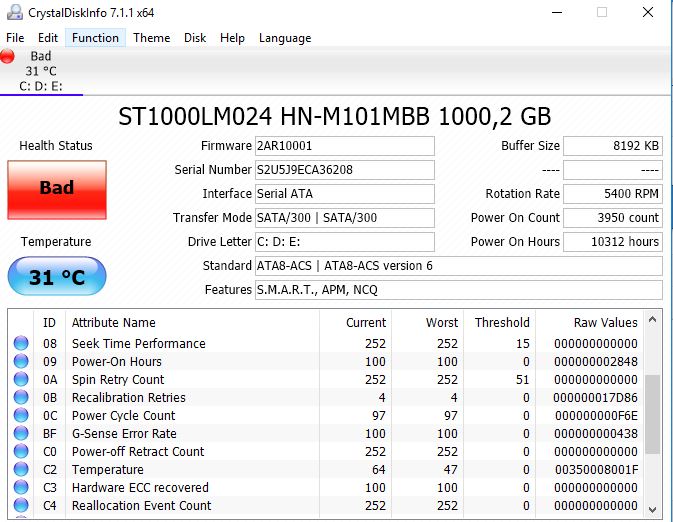Click status orb for Power-off Retract Count row

click(x=21, y=452)
